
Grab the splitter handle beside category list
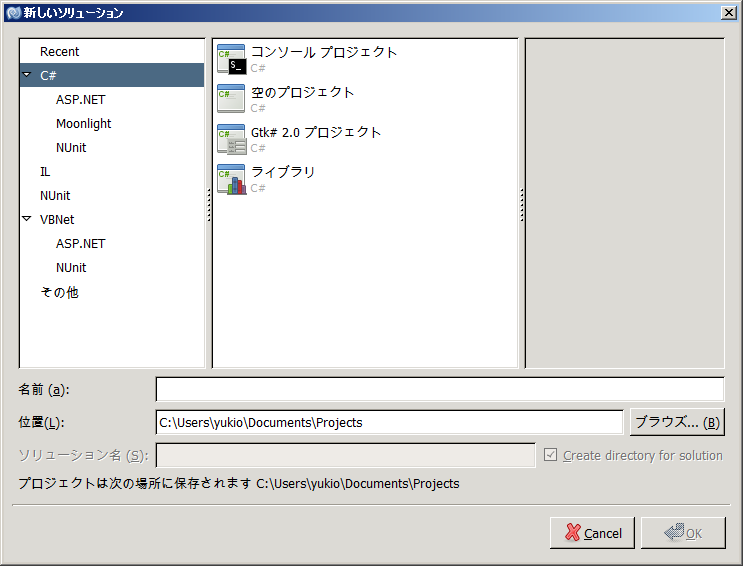(208, 204)
